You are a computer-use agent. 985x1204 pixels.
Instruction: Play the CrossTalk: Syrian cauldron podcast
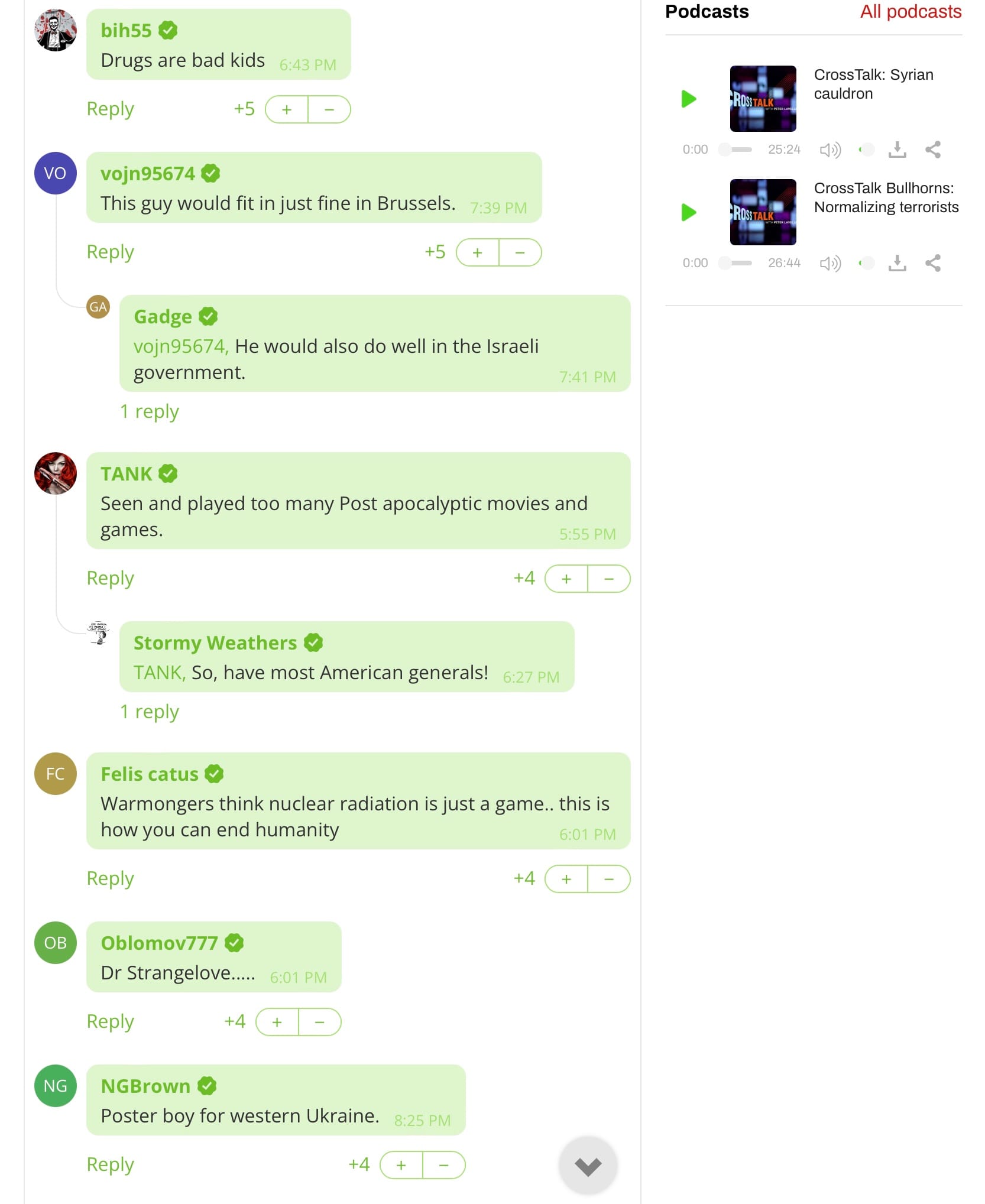(x=688, y=99)
